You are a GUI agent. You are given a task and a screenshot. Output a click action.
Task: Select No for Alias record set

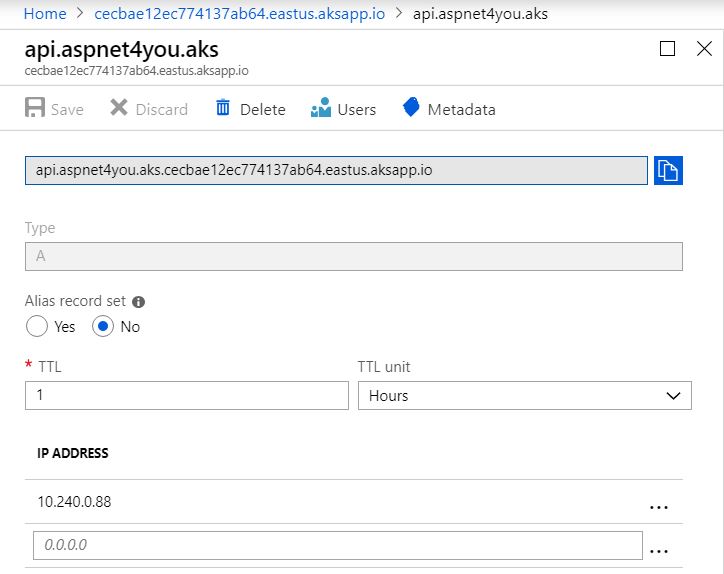point(103,326)
